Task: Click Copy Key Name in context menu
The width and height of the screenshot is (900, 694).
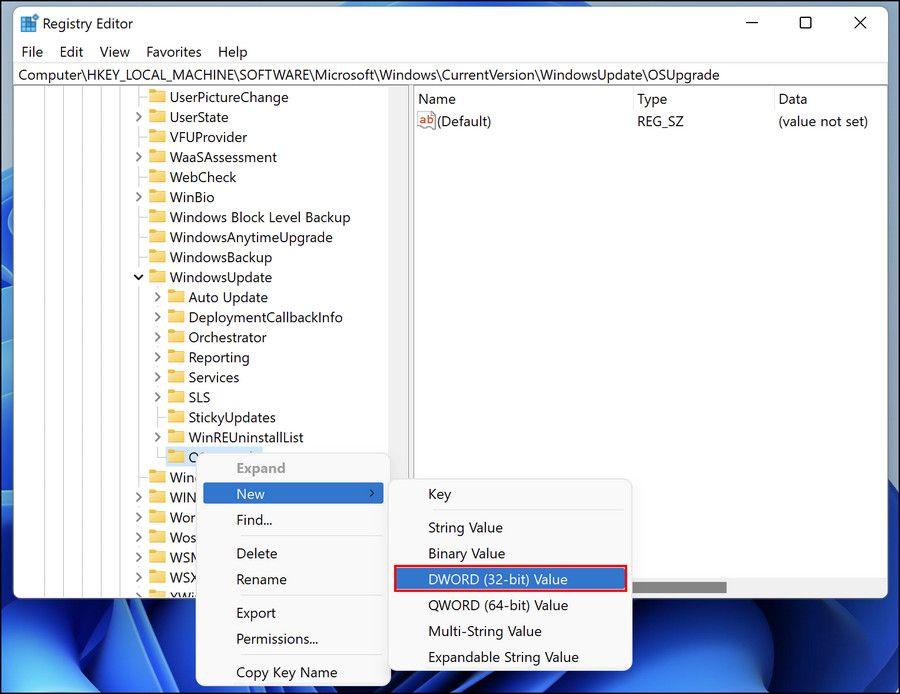Action: (286, 673)
